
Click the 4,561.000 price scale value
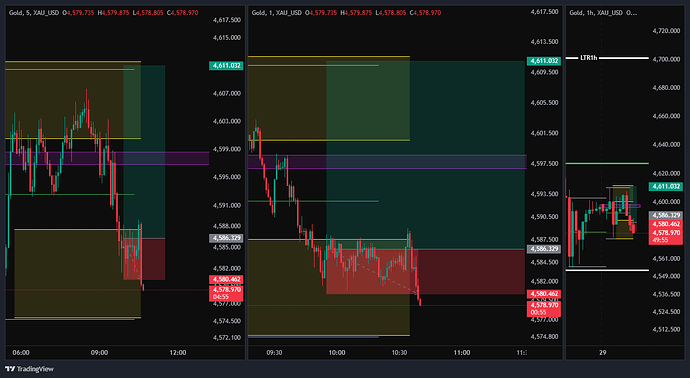666,258
